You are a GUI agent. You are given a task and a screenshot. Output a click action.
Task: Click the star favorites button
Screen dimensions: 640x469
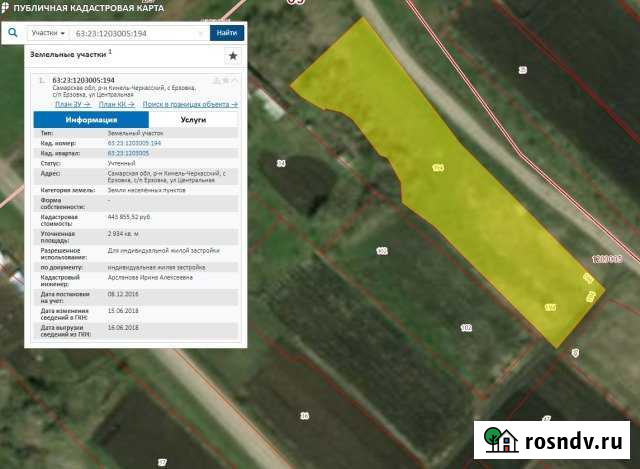pyautogui.click(x=233, y=56)
